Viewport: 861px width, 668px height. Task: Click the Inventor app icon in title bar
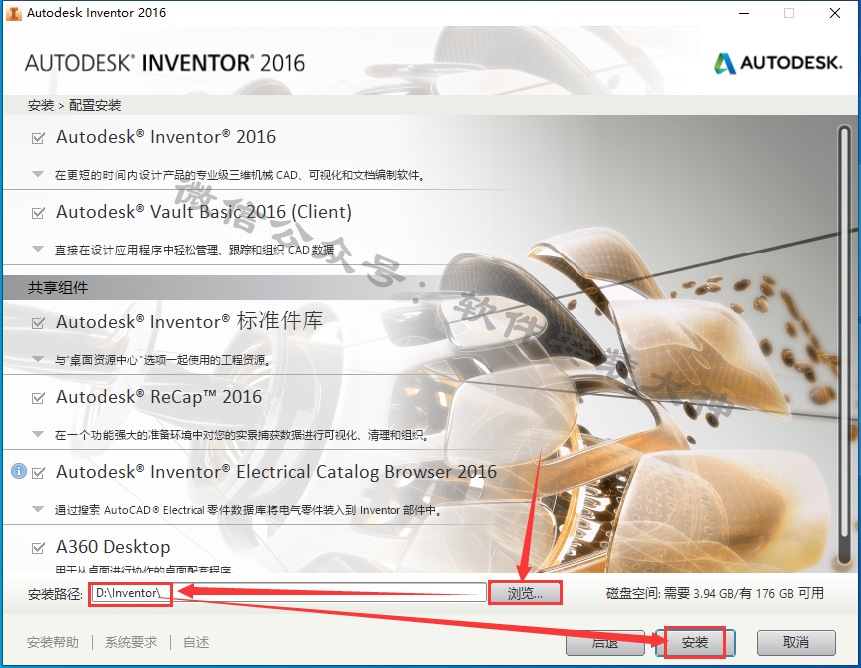[13, 12]
